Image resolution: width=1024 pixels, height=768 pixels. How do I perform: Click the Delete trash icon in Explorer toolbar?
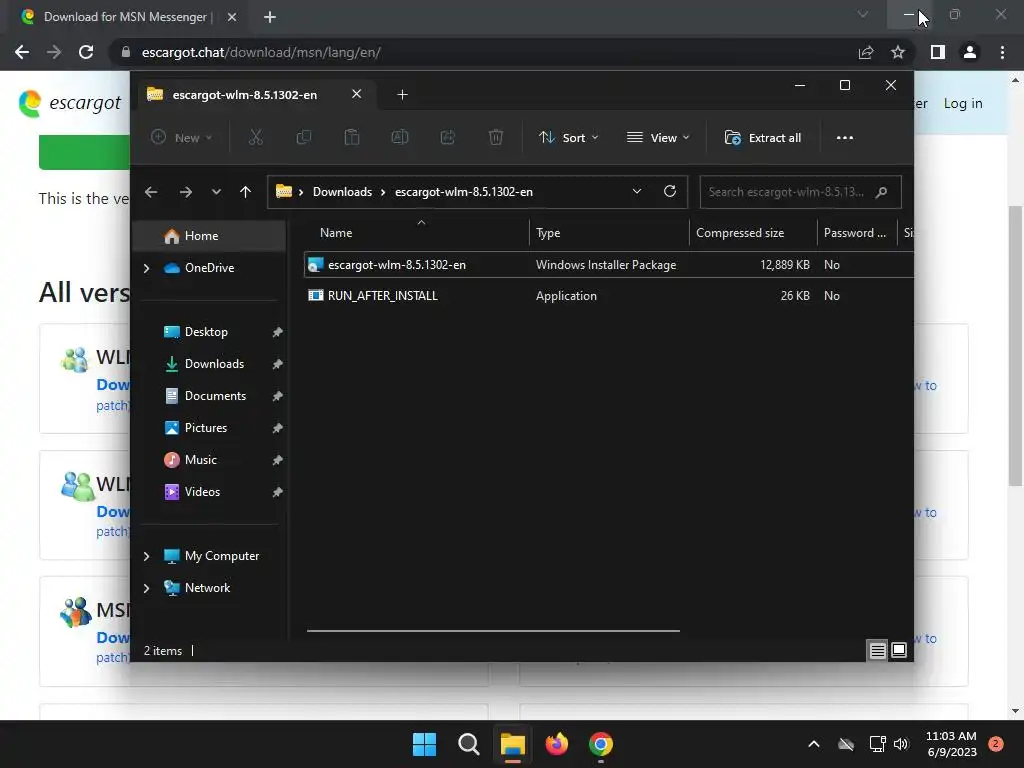point(496,137)
